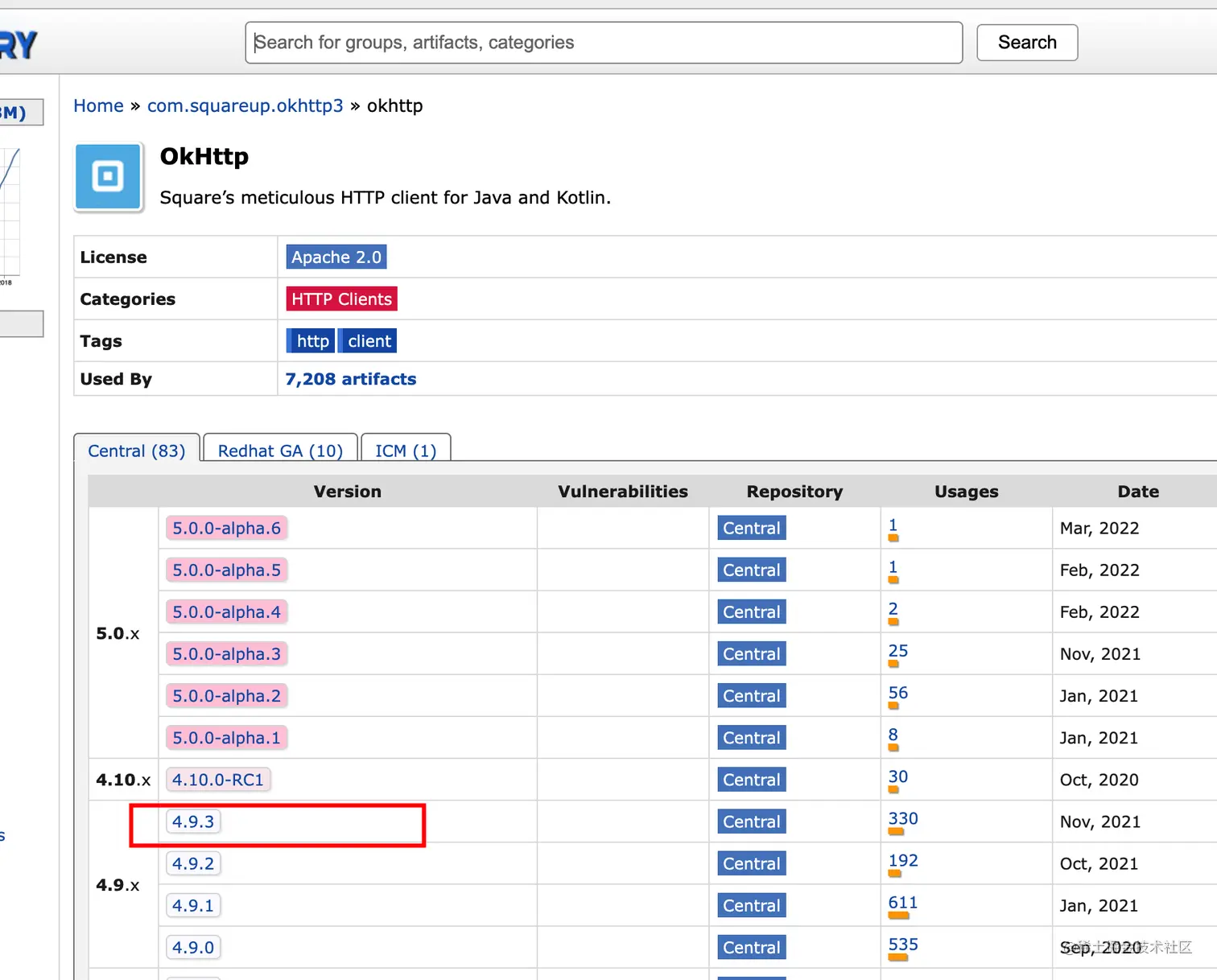
Task: Click the Central badge for 5.0.0-alpha.1
Action: 752,738
